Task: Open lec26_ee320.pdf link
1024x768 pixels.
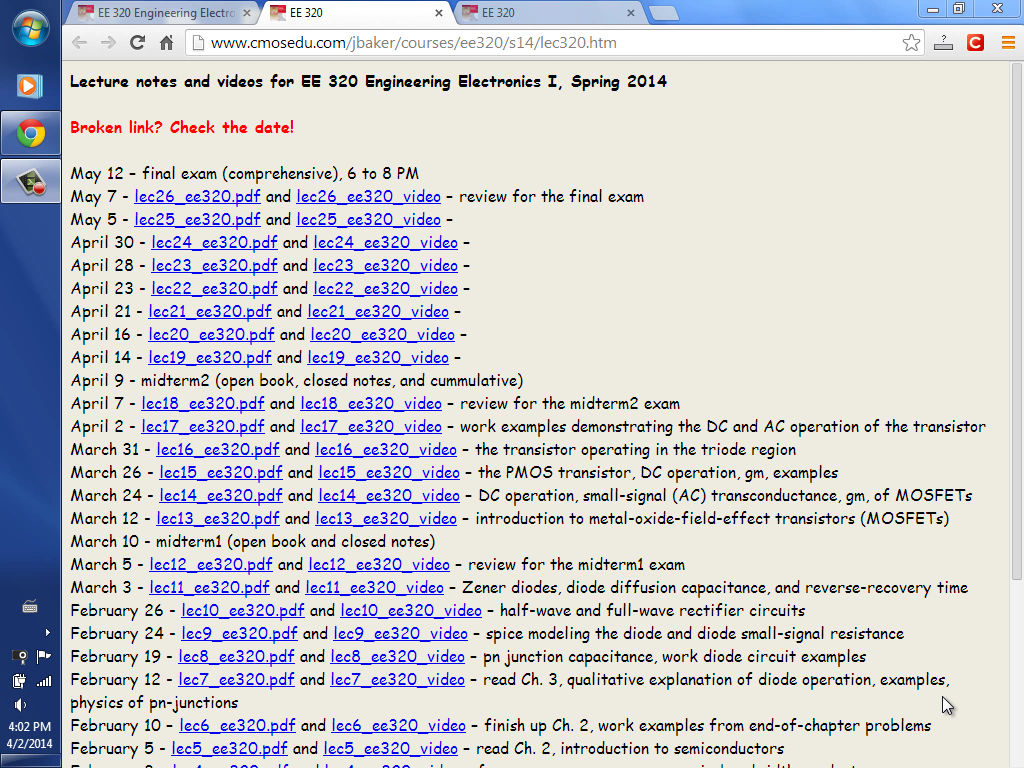Action: point(197,197)
